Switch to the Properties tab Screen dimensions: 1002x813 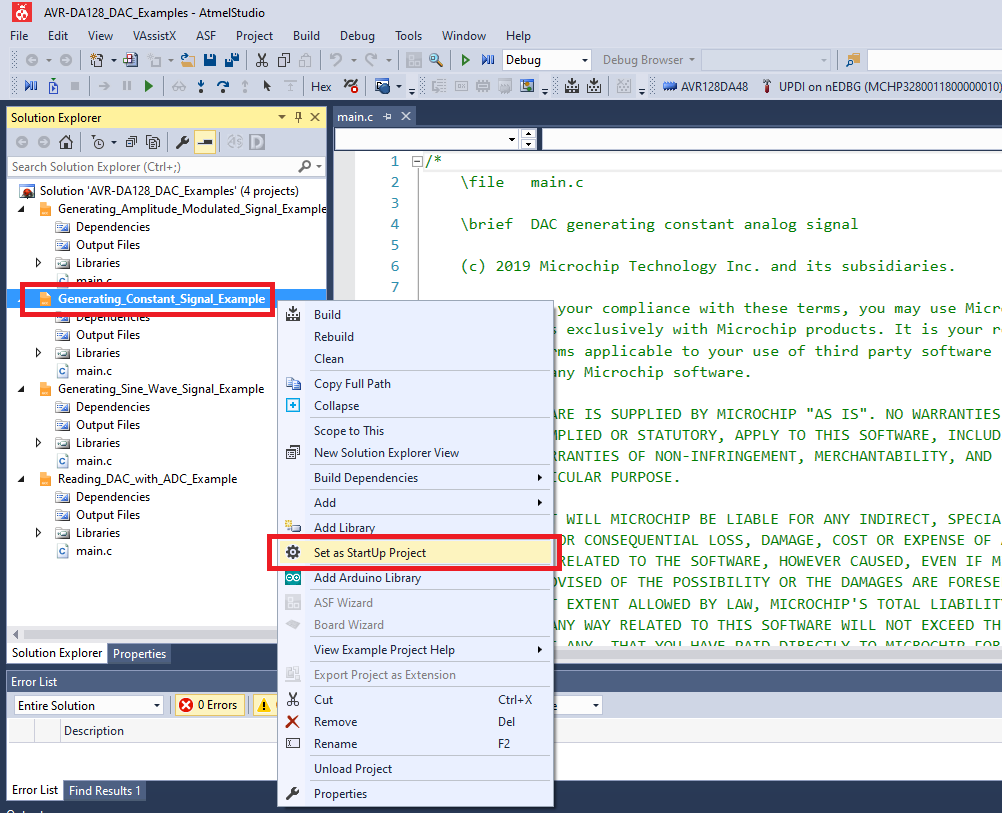[x=139, y=654]
